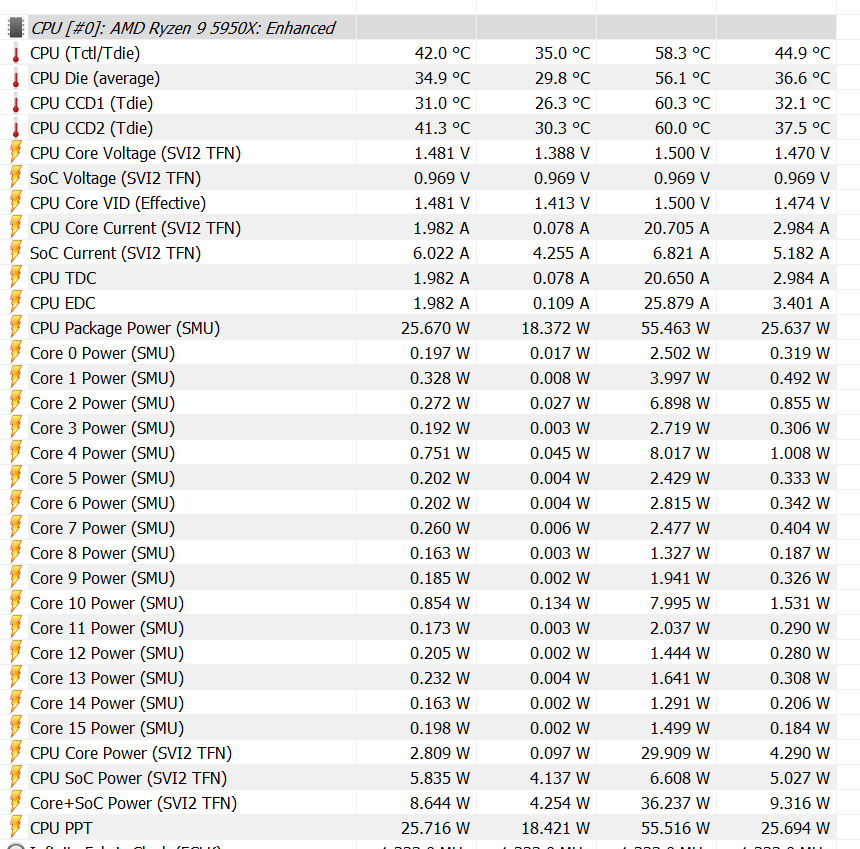This screenshot has width=860, height=849.
Task: Click lightning icon beside CPU Core Power (SVI2 TFN)
Action: click(x=16, y=753)
